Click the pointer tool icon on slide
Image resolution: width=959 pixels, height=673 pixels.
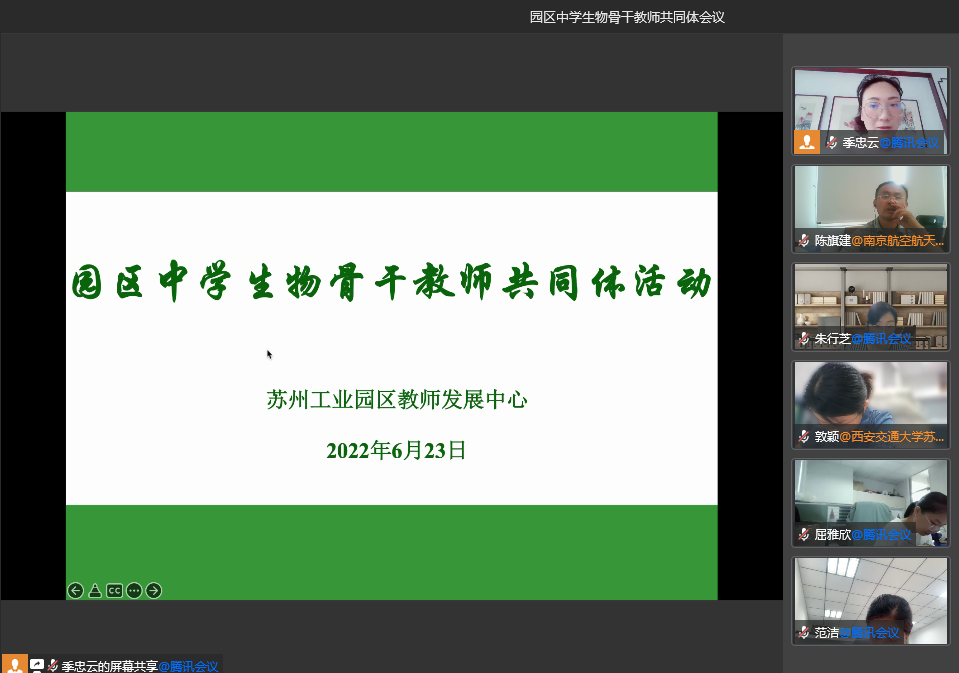coord(95,590)
